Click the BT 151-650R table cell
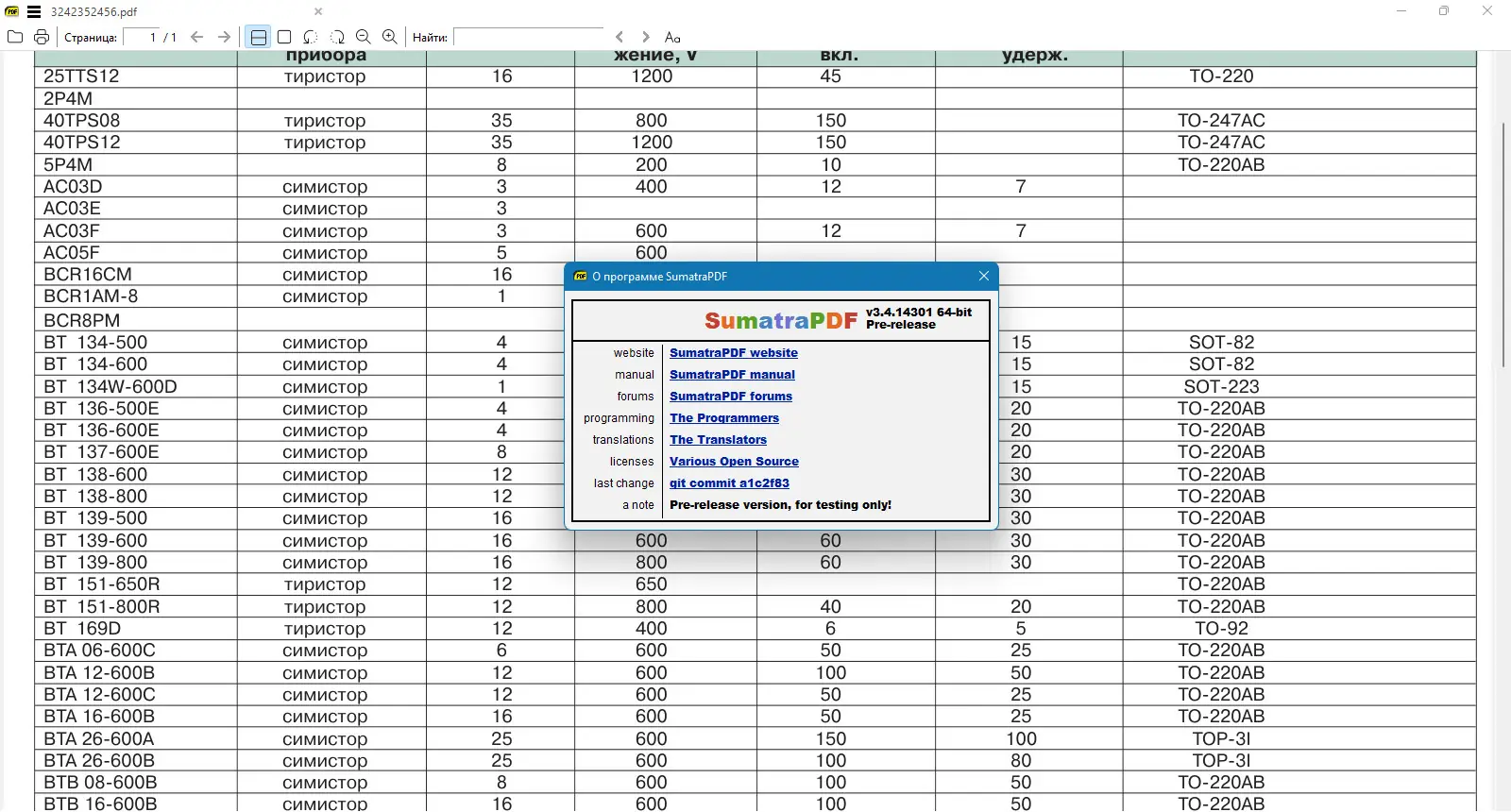 pyautogui.click(x=136, y=584)
